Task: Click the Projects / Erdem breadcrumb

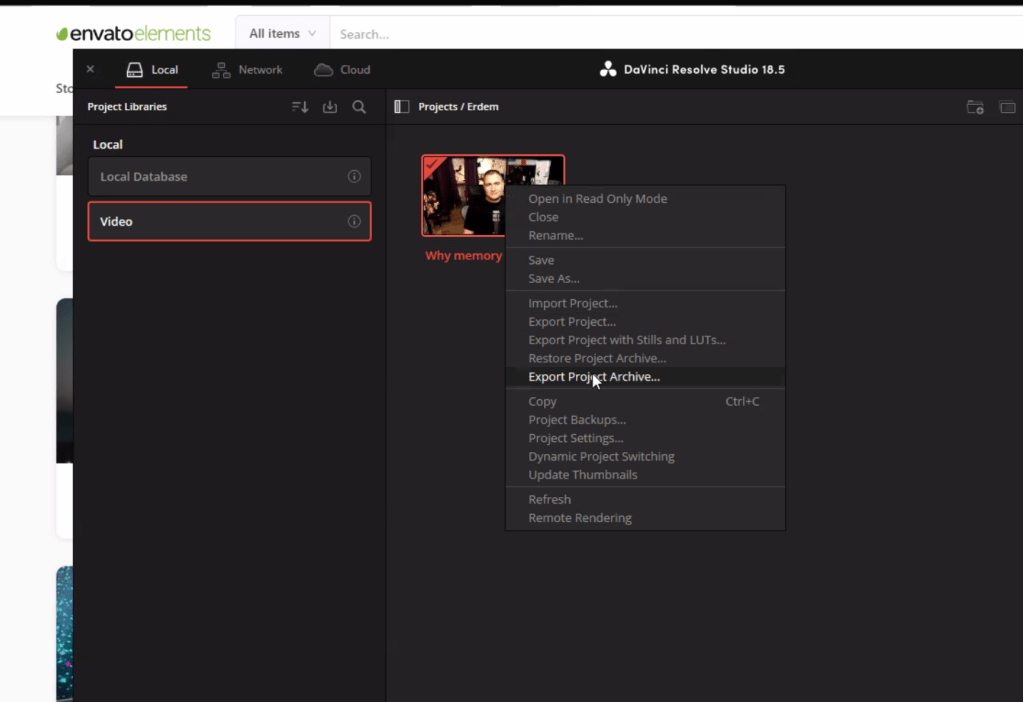Action: pyautogui.click(x=458, y=106)
